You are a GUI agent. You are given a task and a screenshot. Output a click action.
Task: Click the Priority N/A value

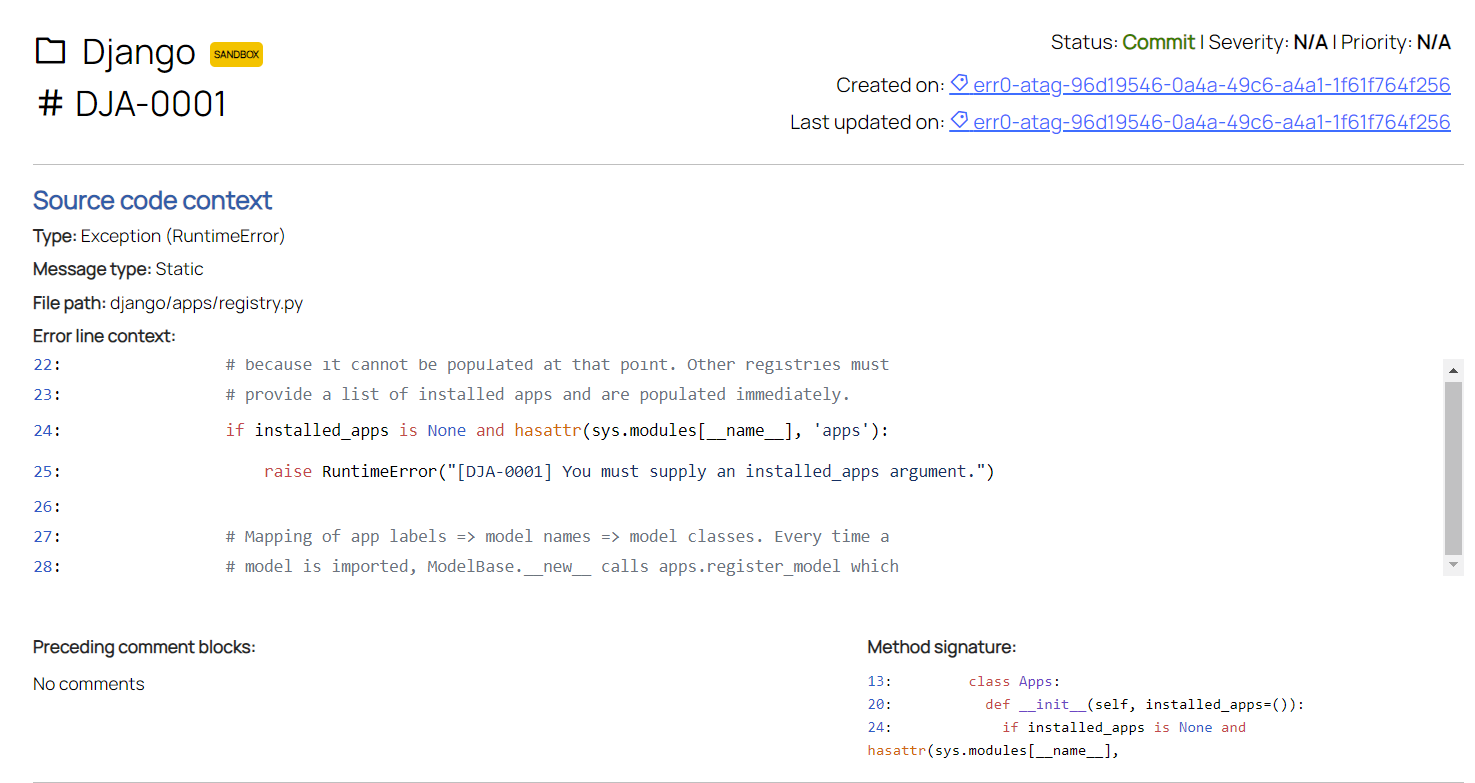click(1433, 42)
